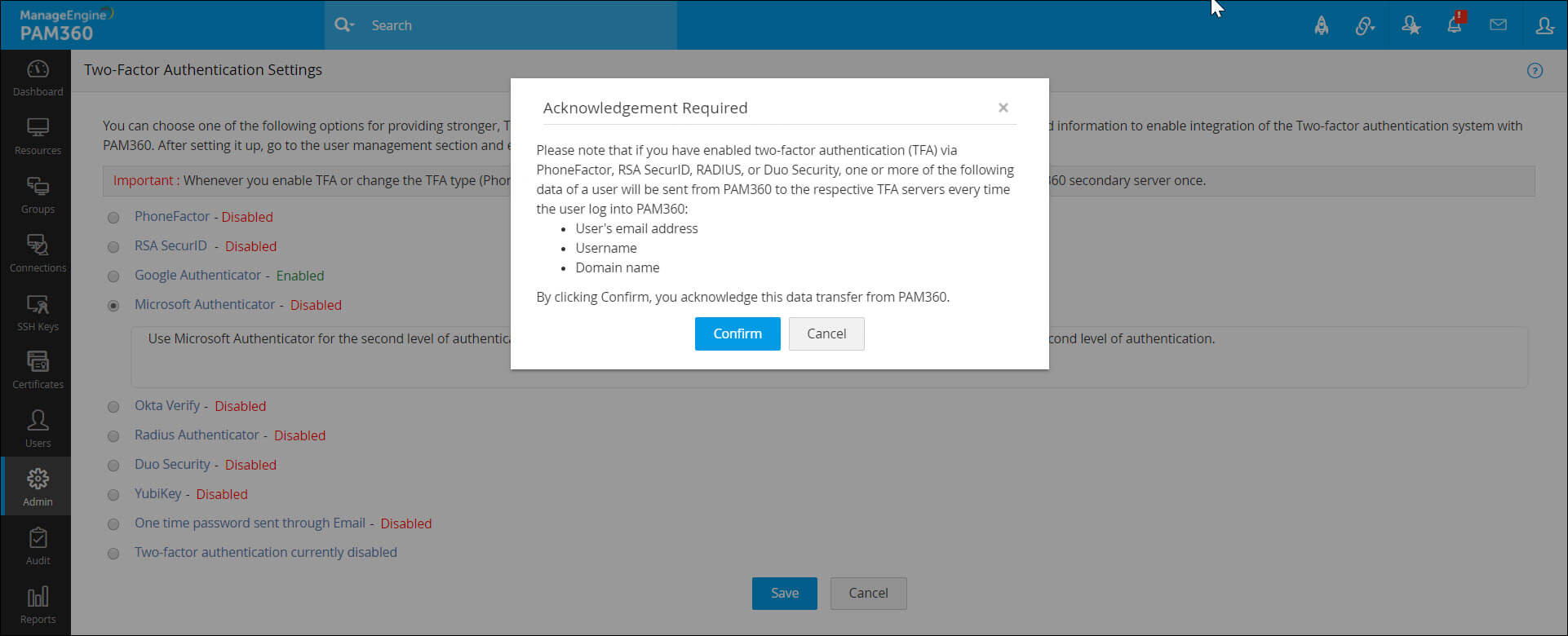The height and width of the screenshot is (636, 1568).
Task: Select the one time password Email radio button
Action: click(113, 524)
